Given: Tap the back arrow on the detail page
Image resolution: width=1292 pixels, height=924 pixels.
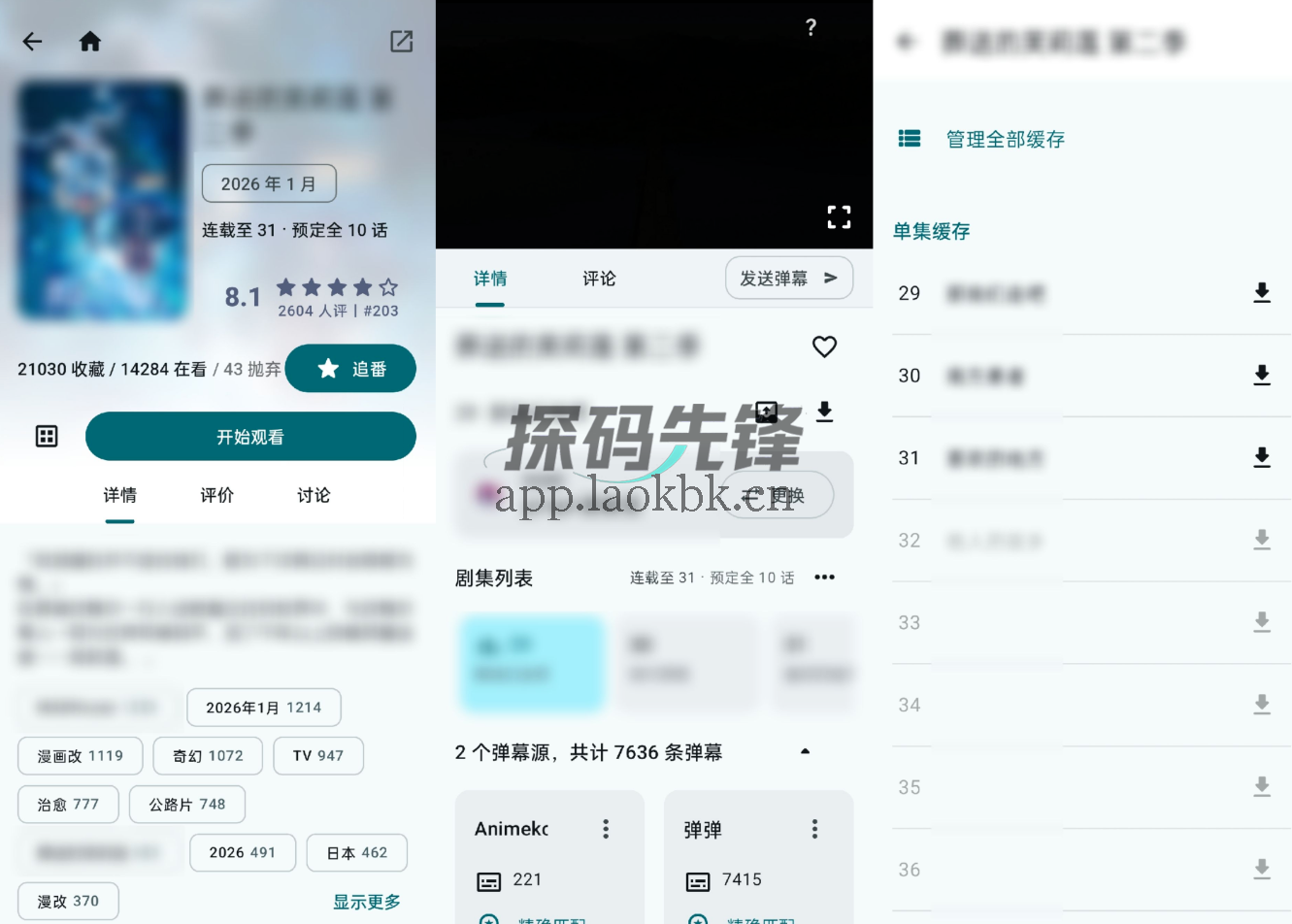Looking at the screenshot, I should coord(32,41).
